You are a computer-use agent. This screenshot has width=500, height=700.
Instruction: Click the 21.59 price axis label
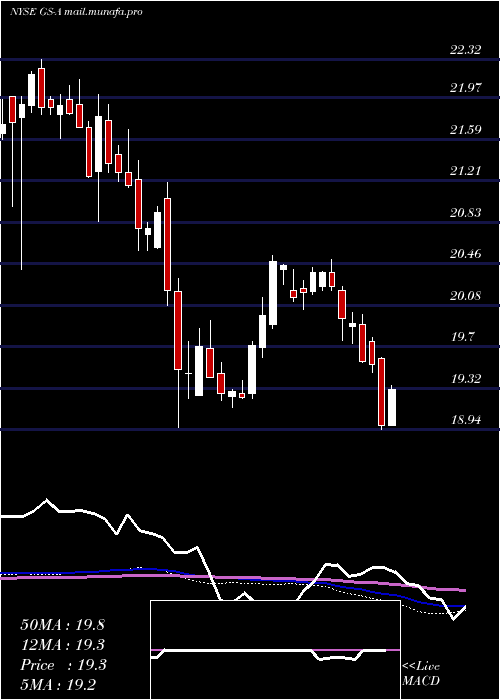[466, 130]
